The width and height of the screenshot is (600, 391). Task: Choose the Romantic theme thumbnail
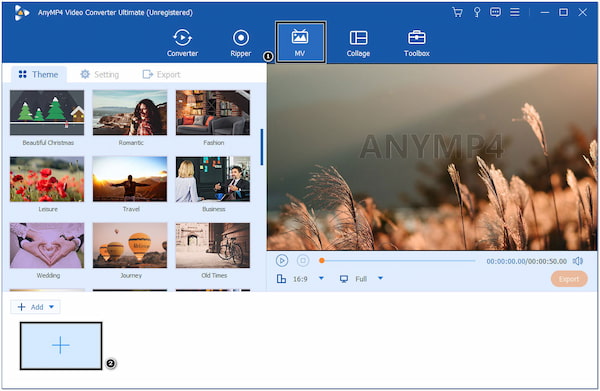(130, 112)
